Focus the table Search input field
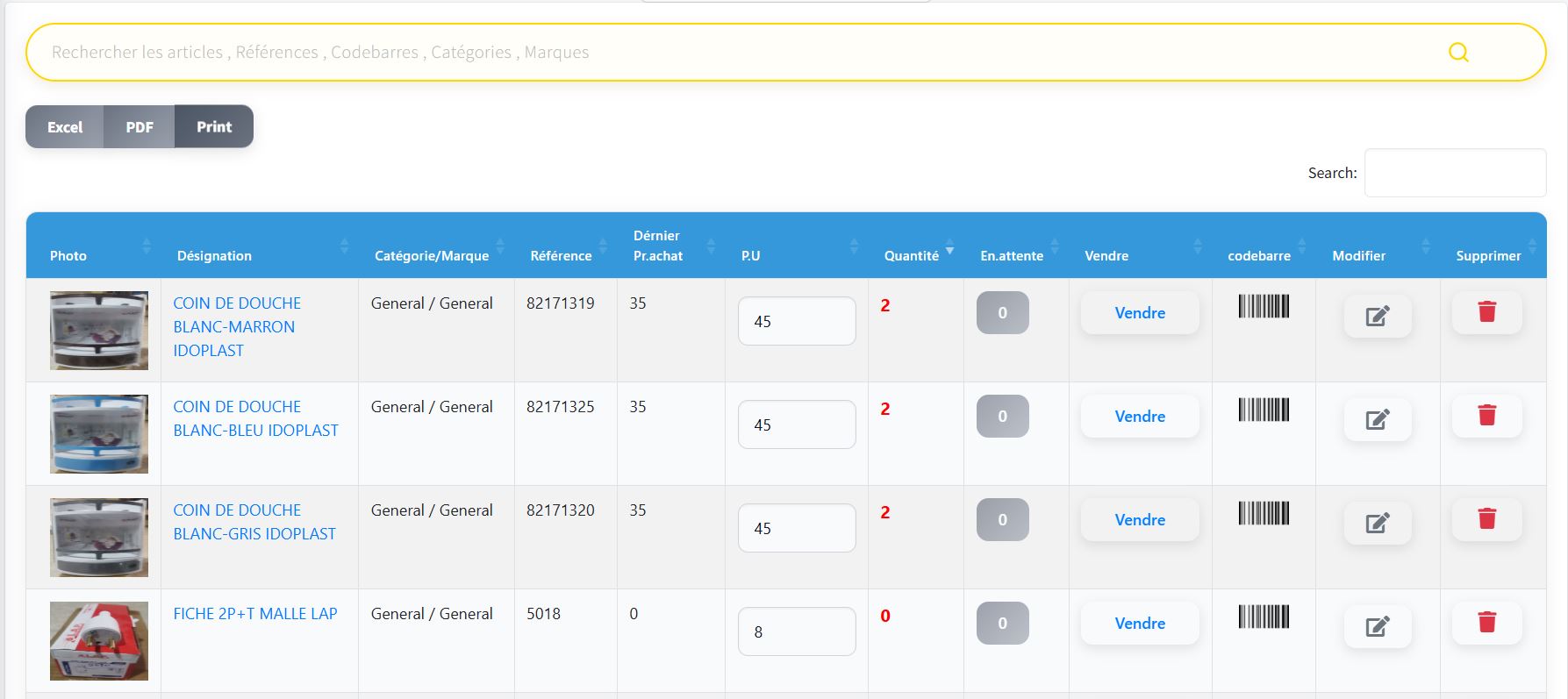The height and width of the screenshot is (699, 1568). [x=1454, y=173]
